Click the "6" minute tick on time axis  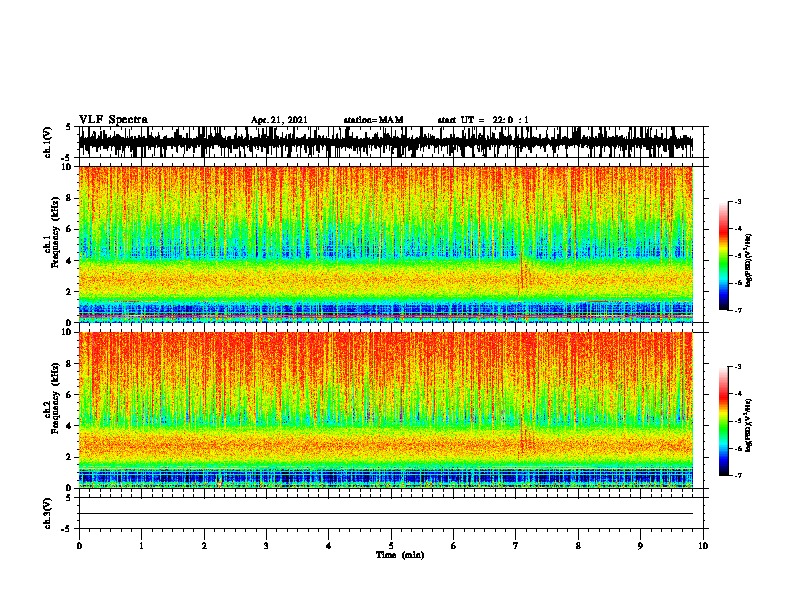point(454,546)
